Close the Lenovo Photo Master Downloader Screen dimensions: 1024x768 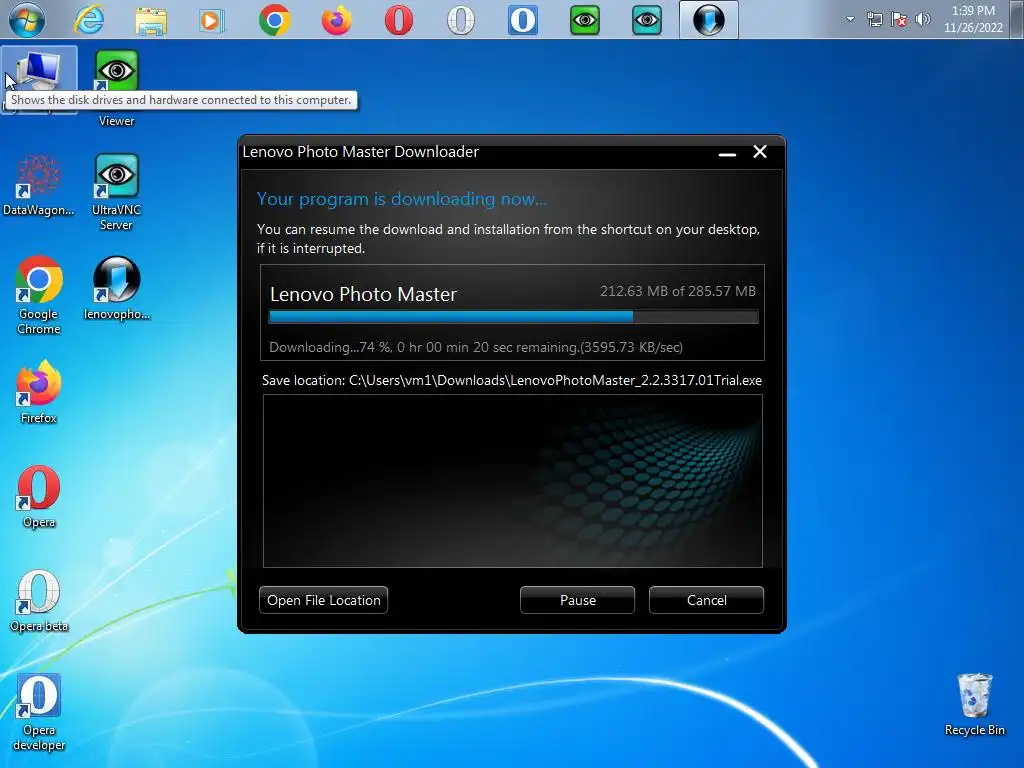coord(760,152)
